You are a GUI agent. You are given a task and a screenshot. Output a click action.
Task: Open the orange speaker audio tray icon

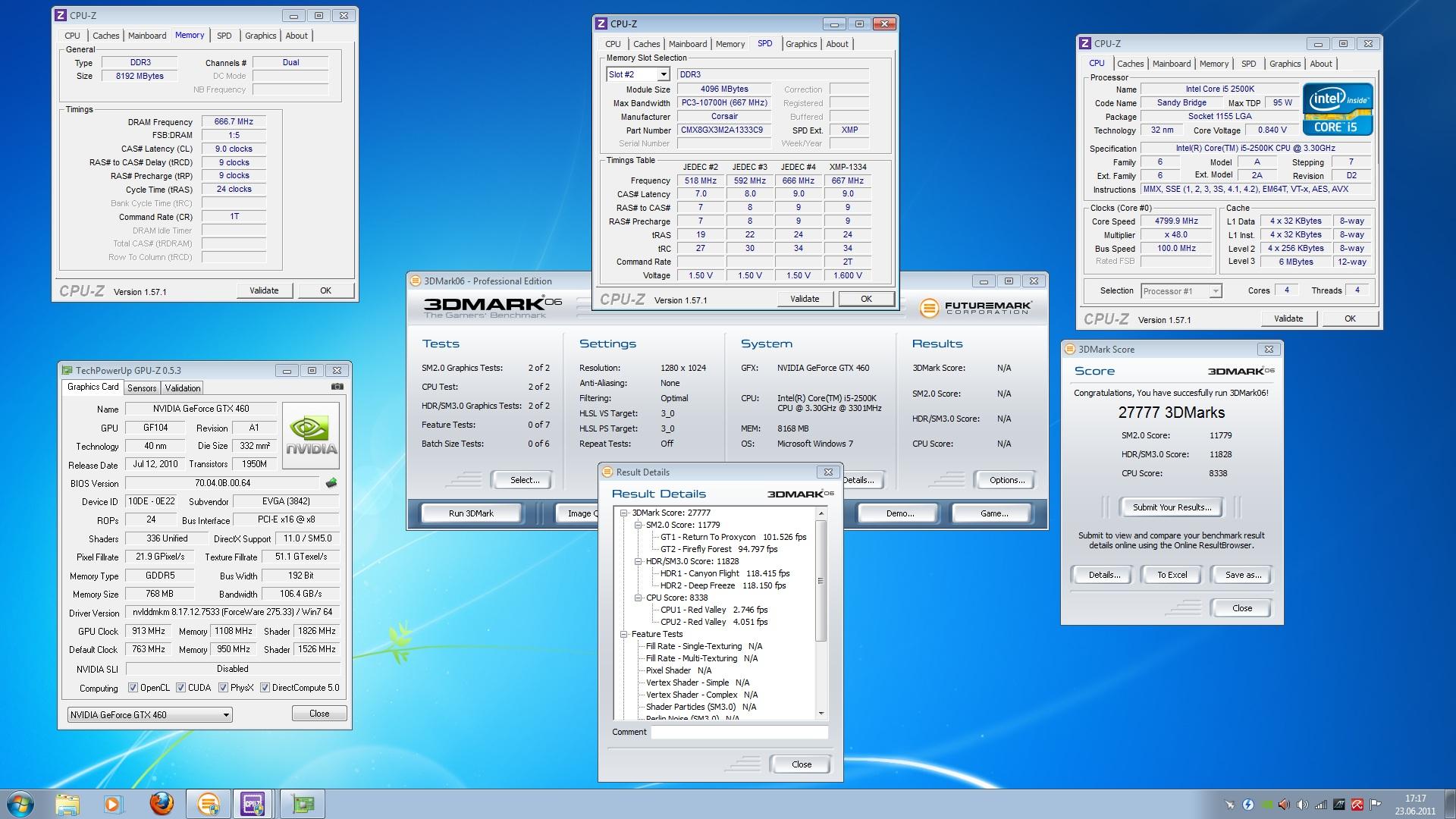click(1284, 805)
